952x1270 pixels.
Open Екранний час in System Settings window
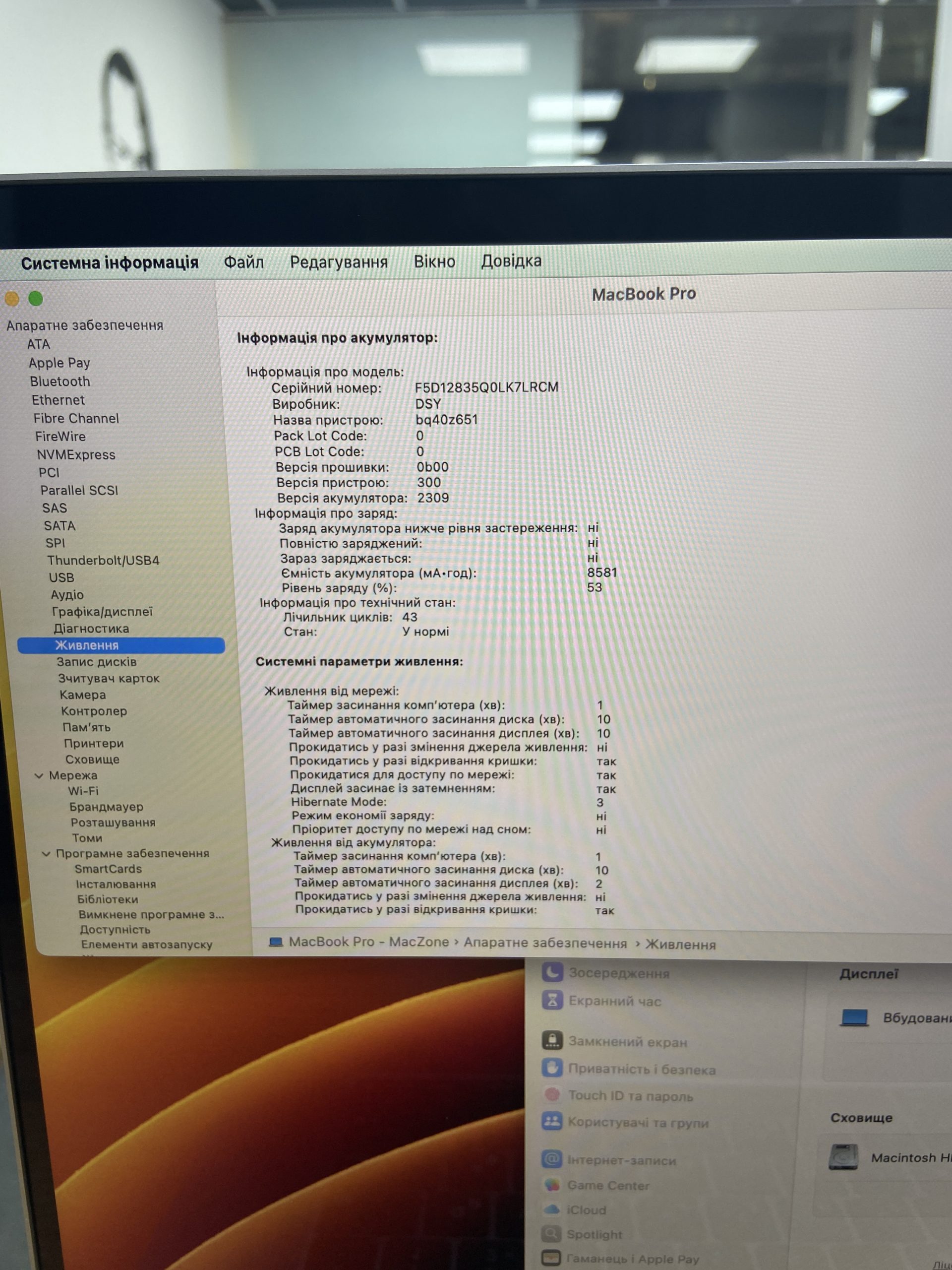tap(601, 1000)
